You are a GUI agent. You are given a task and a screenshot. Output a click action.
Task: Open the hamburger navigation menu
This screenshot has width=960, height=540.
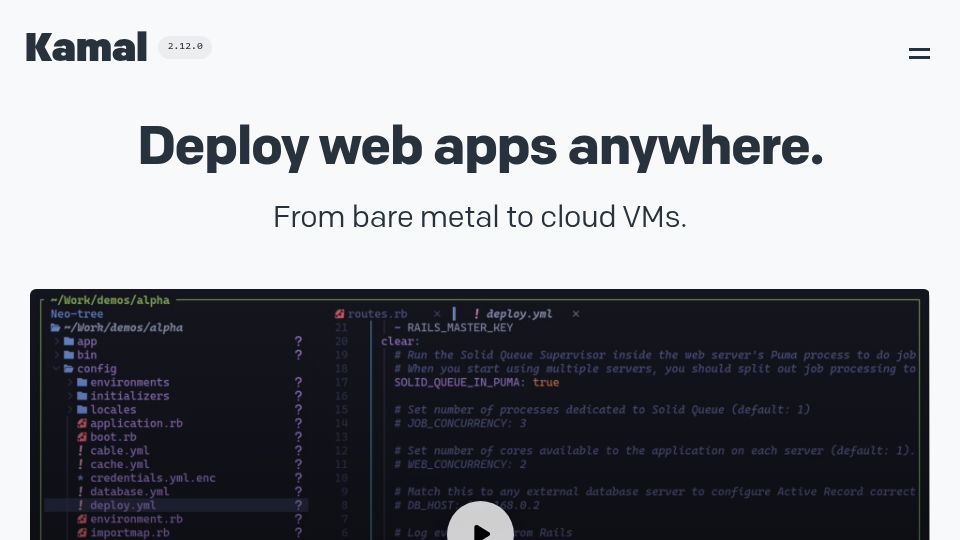pos(919,54)
